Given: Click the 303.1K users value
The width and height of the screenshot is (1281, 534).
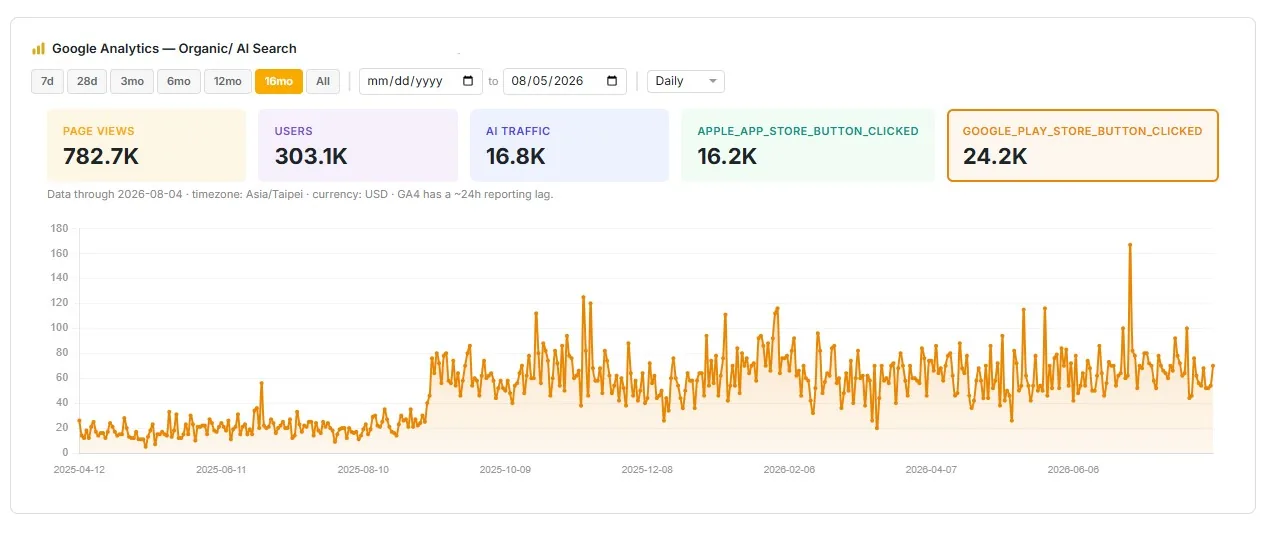Looking at the screenshot, I should tap(311, 156).
